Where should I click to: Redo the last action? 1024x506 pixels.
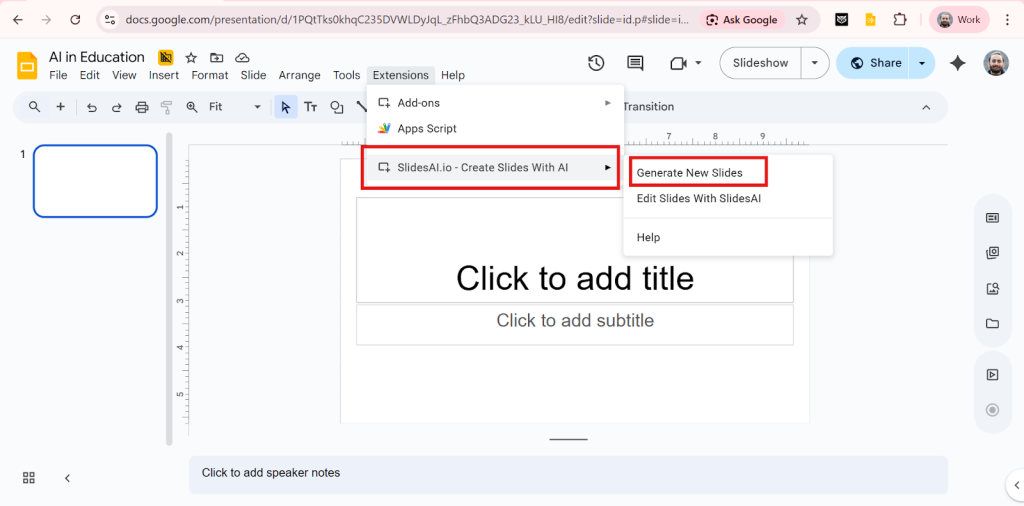116,107
